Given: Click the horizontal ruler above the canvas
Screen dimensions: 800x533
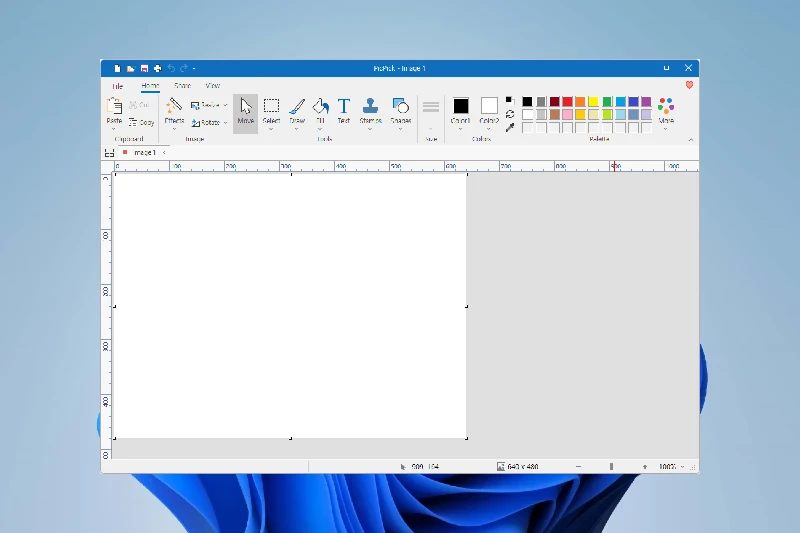Looking at the screenshot, I should (x=406, y=166).
